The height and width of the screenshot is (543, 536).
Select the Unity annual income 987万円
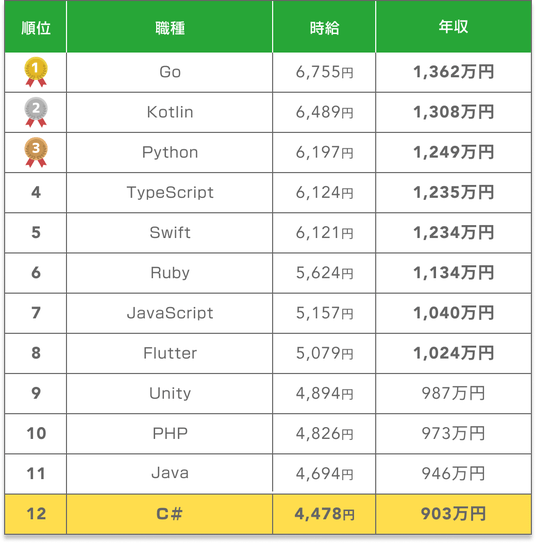coord(453,393)
